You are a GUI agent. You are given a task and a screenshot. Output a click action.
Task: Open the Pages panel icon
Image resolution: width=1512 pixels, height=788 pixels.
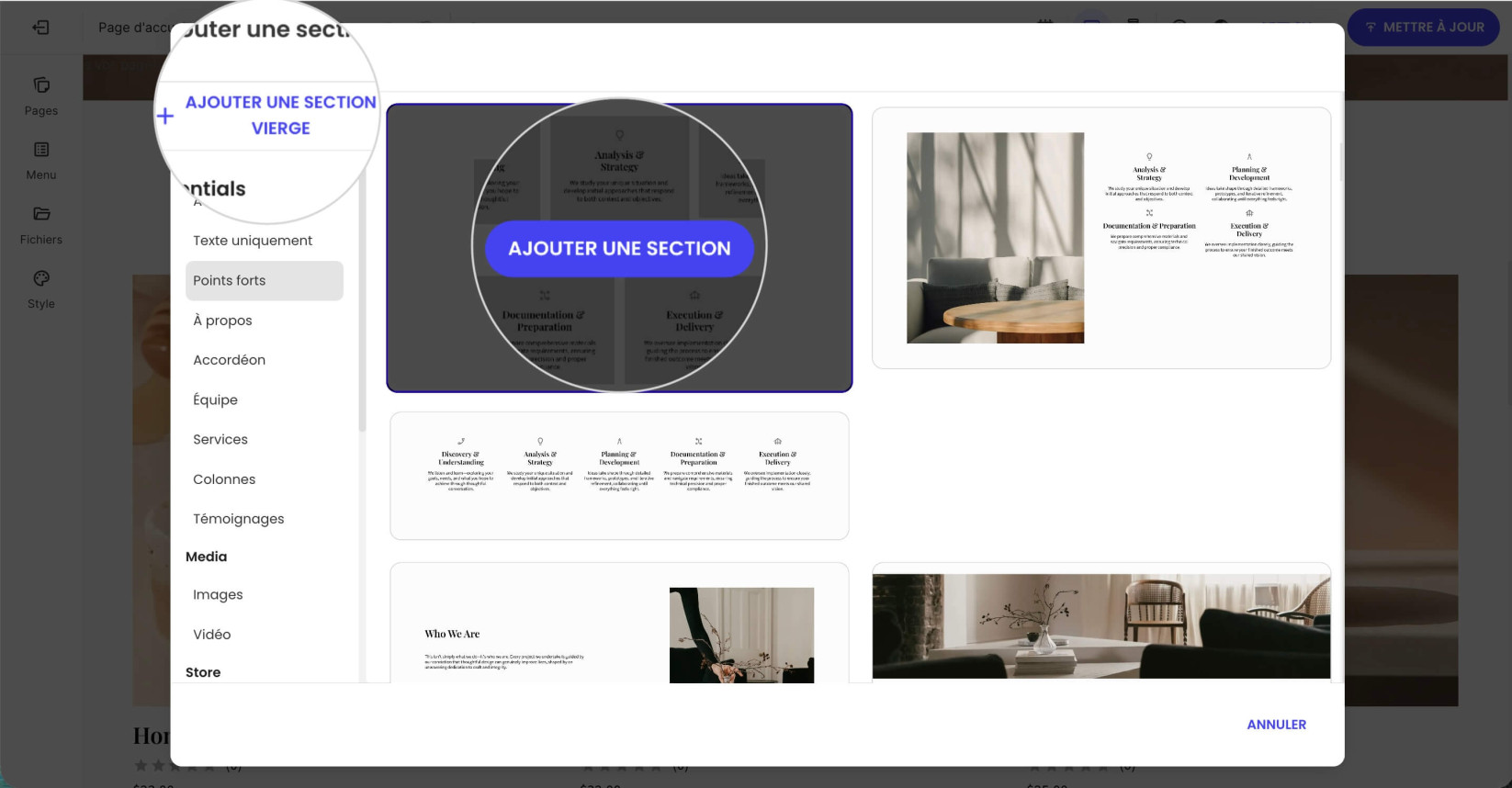coord(41,85)
